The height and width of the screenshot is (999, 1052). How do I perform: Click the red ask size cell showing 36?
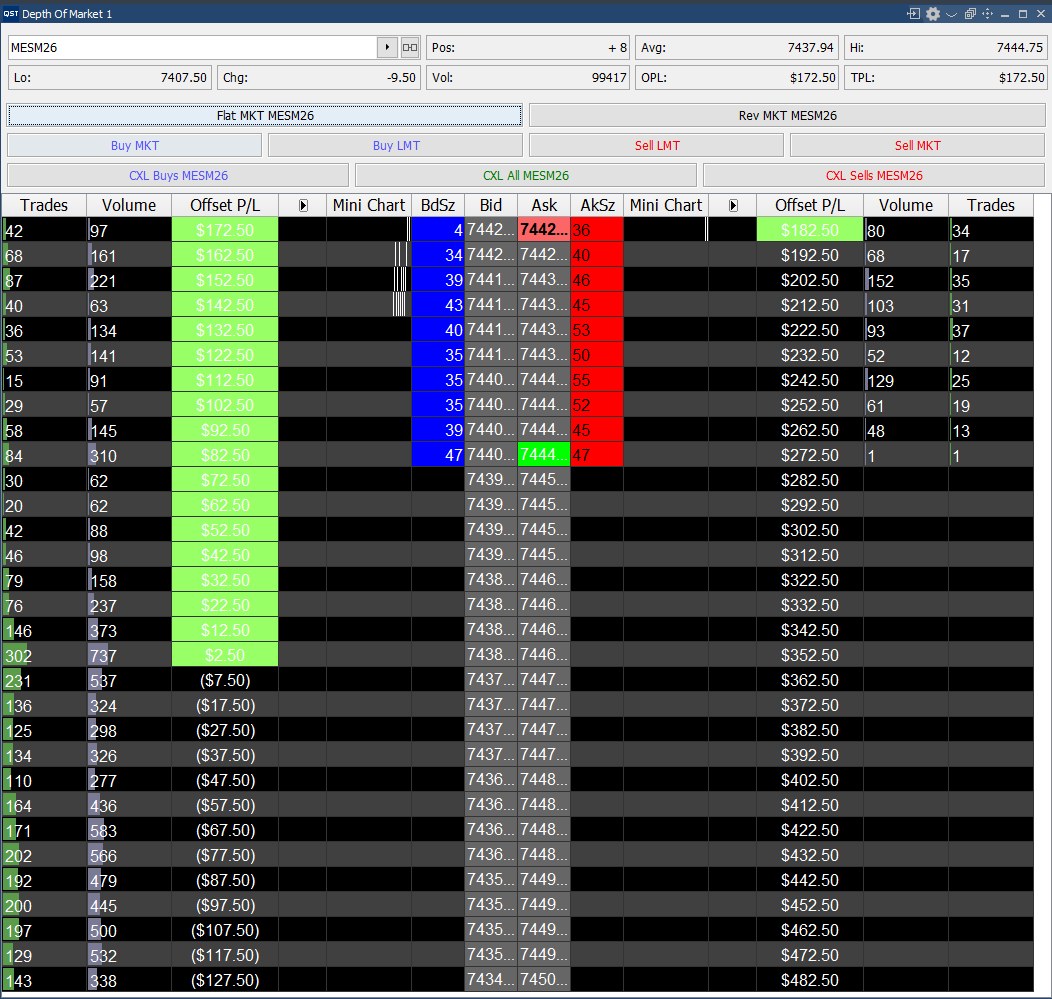(x=597, y=230)
